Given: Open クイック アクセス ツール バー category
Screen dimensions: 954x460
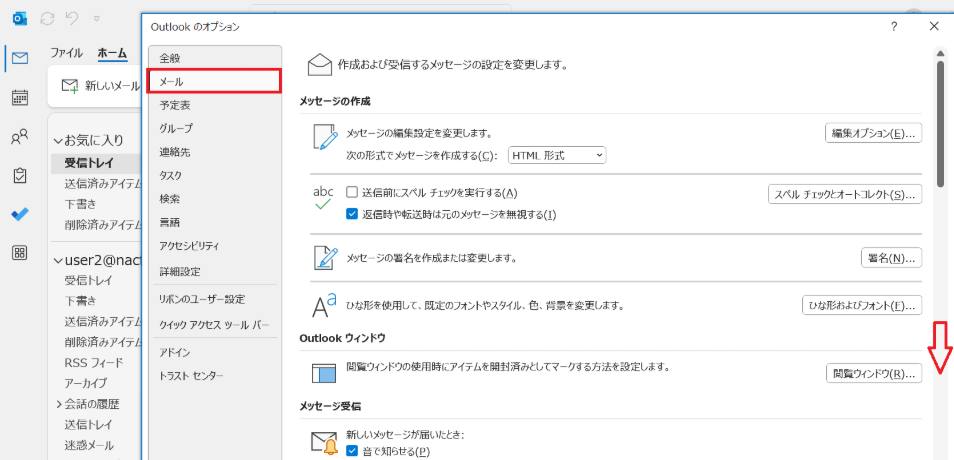Looking at the screenshot, I should click(214, 324).
